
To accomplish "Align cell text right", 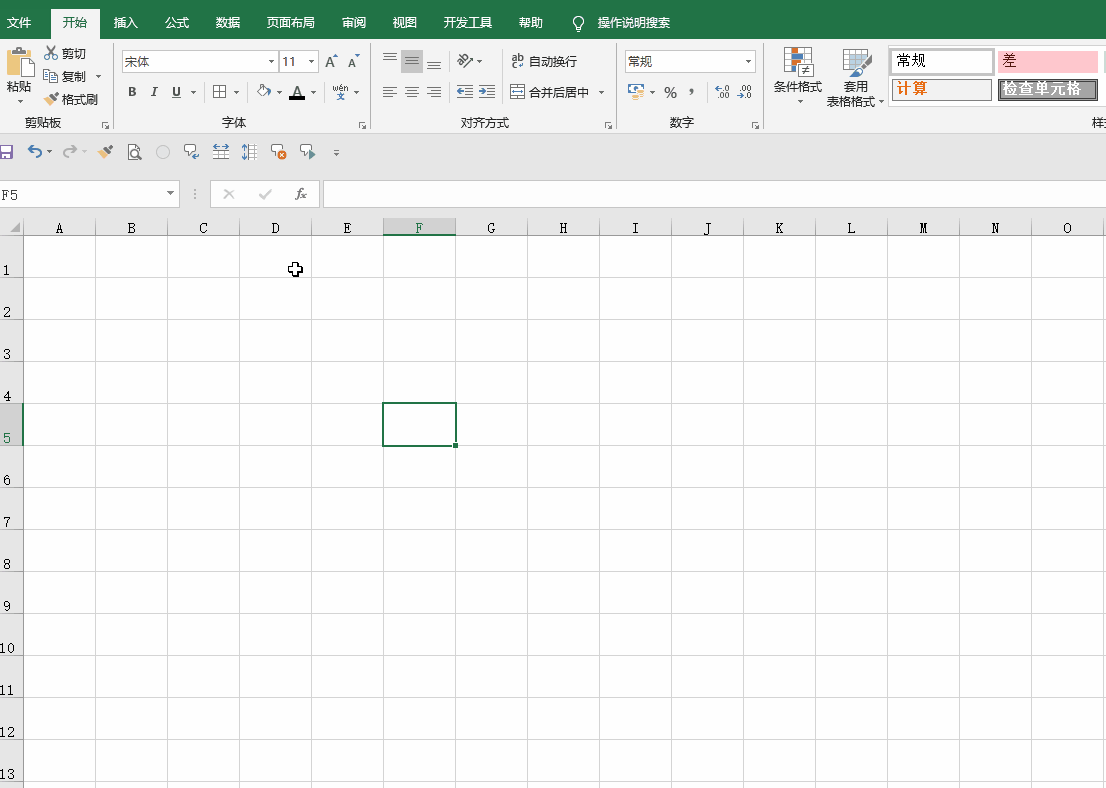I will (434, 92).
